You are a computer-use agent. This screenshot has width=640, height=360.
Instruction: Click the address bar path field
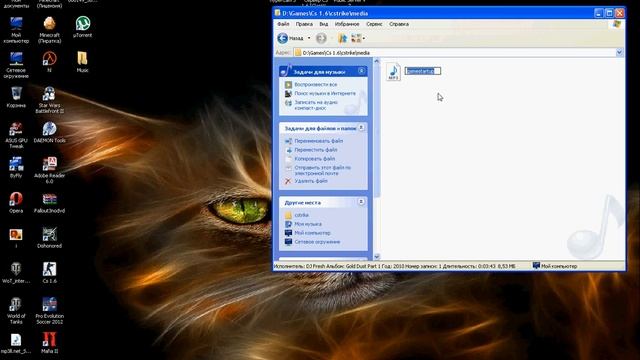pyautogui.click(x=455, y=53)
